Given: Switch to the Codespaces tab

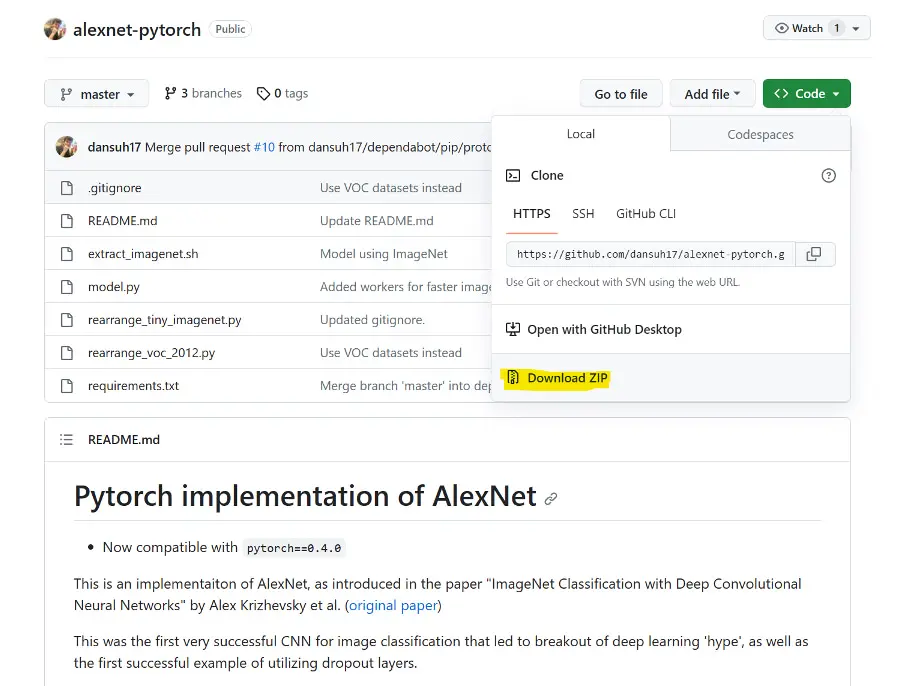Looking at the screenshot, I should (x=760, y=135).
